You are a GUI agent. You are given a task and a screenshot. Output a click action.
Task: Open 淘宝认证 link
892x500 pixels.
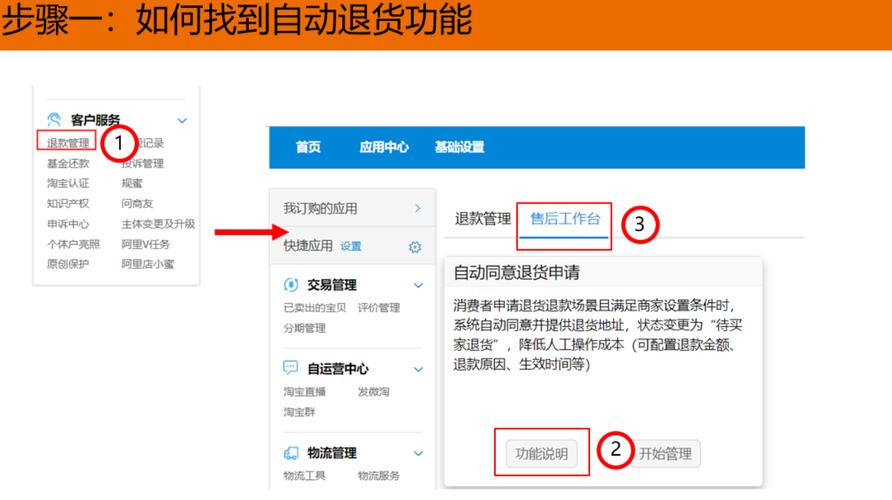point(68,183)
